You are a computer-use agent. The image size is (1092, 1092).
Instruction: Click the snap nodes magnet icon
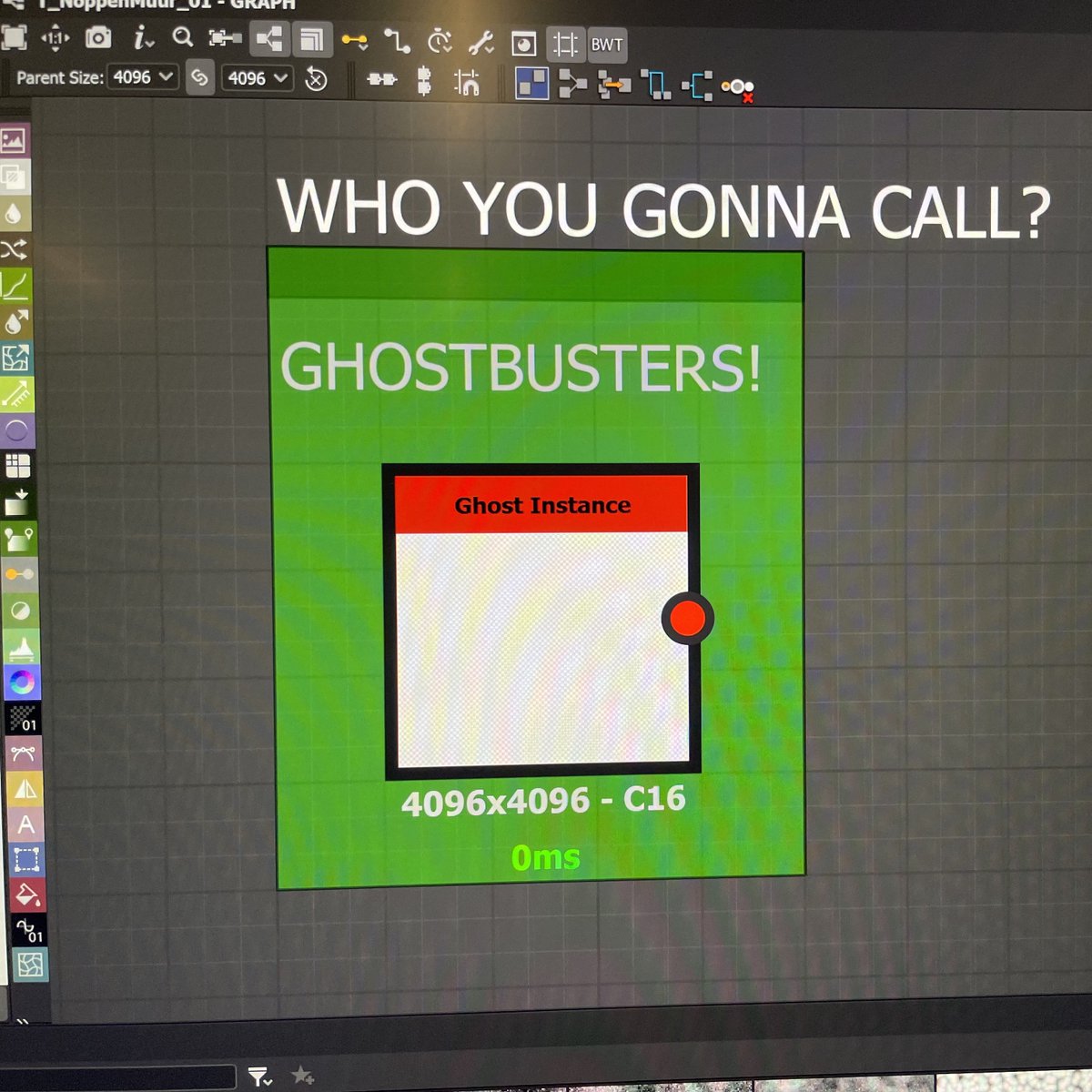[467, 83]
